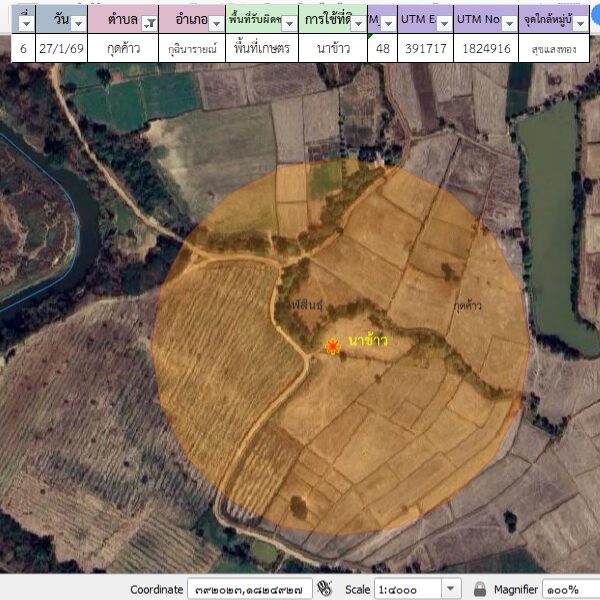Open the ตำบล column filter dropdown
600x600 pixels.
[x=149, y=23]
